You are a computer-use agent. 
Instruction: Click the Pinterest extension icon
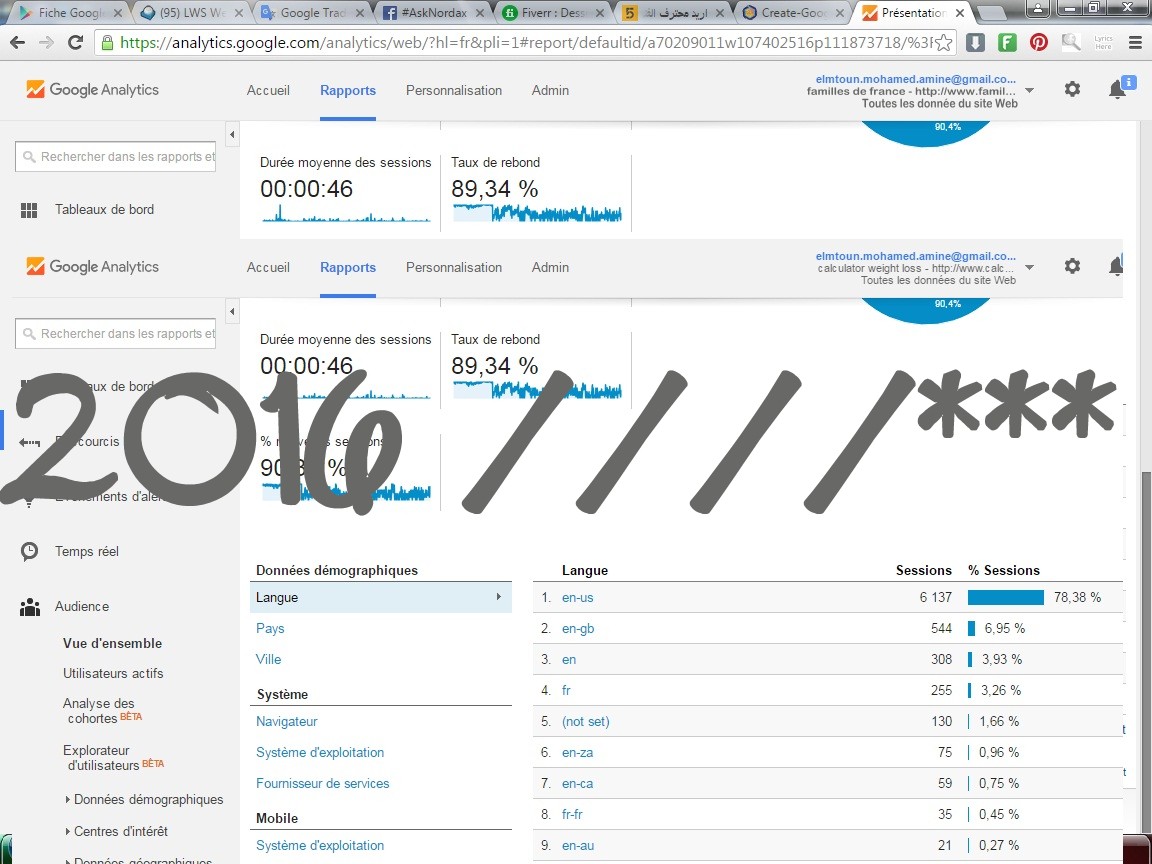pyautogui.click(x=1039, y=43)
